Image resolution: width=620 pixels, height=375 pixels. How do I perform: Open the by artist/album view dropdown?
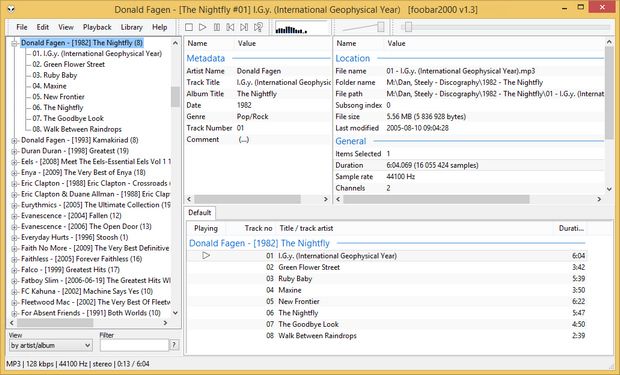coord(51,345)
